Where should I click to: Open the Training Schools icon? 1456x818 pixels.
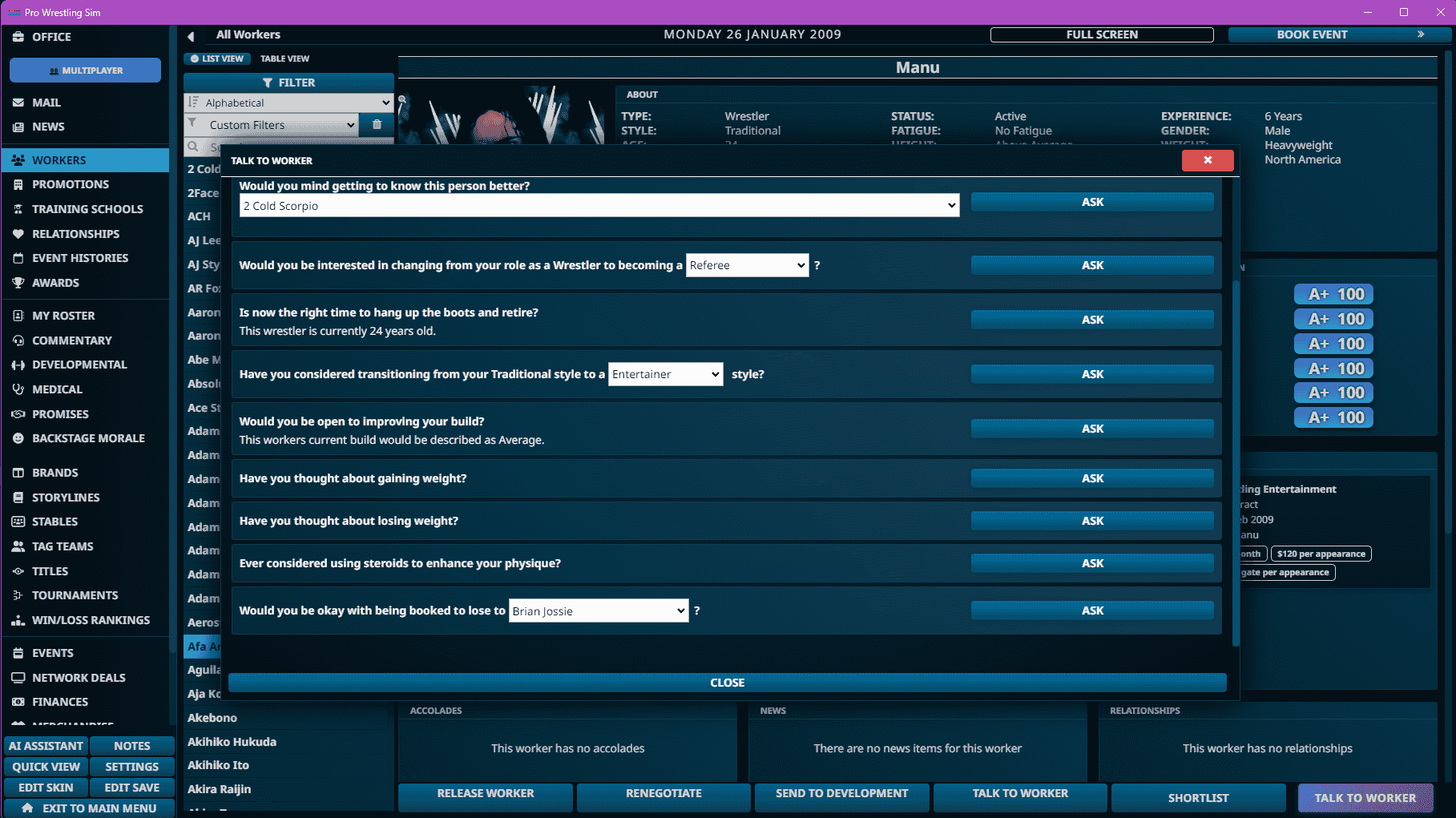point(18,209)
